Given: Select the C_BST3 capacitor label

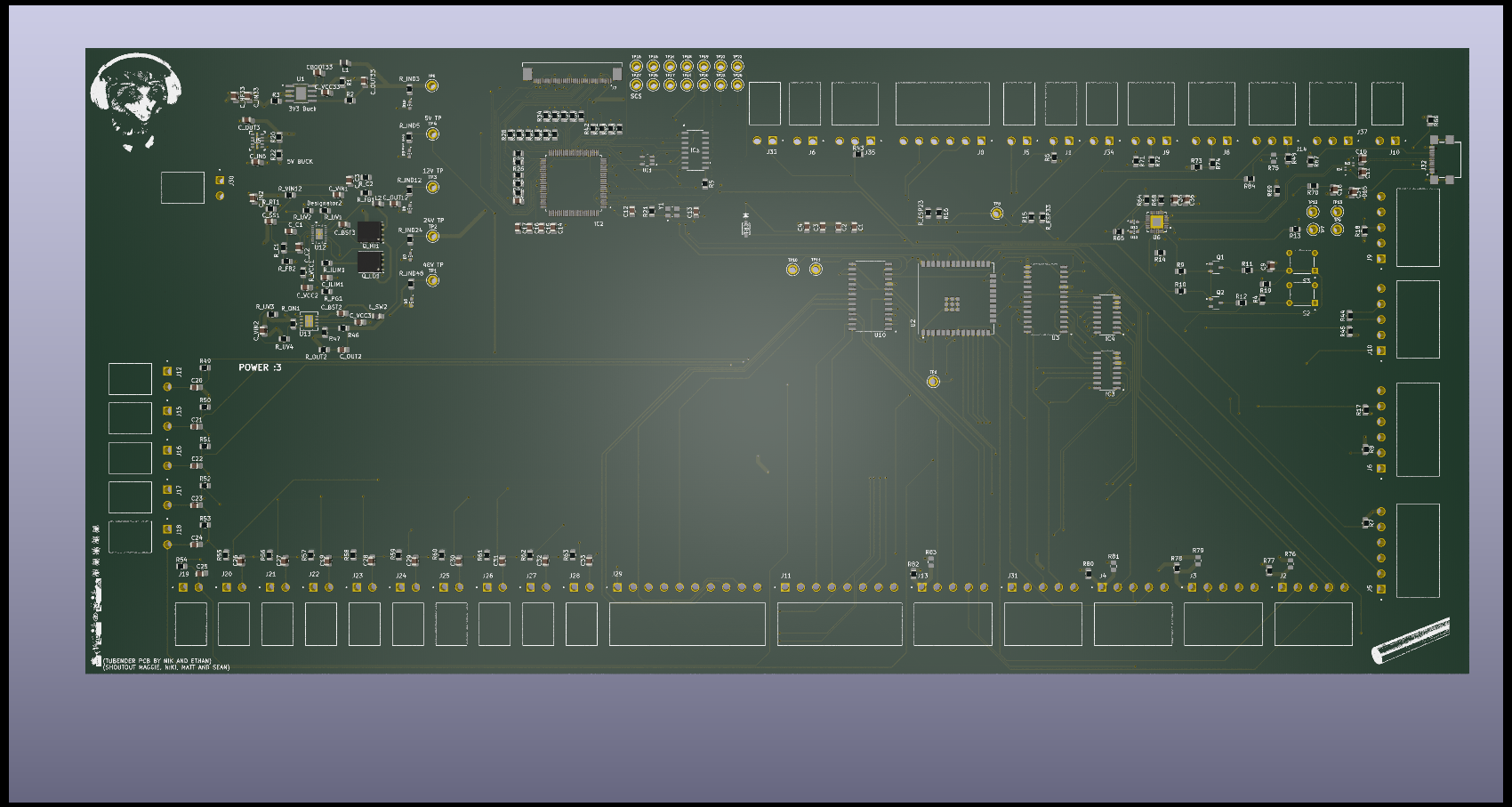Looking at the screenshot, I should (x=345, y=232).
